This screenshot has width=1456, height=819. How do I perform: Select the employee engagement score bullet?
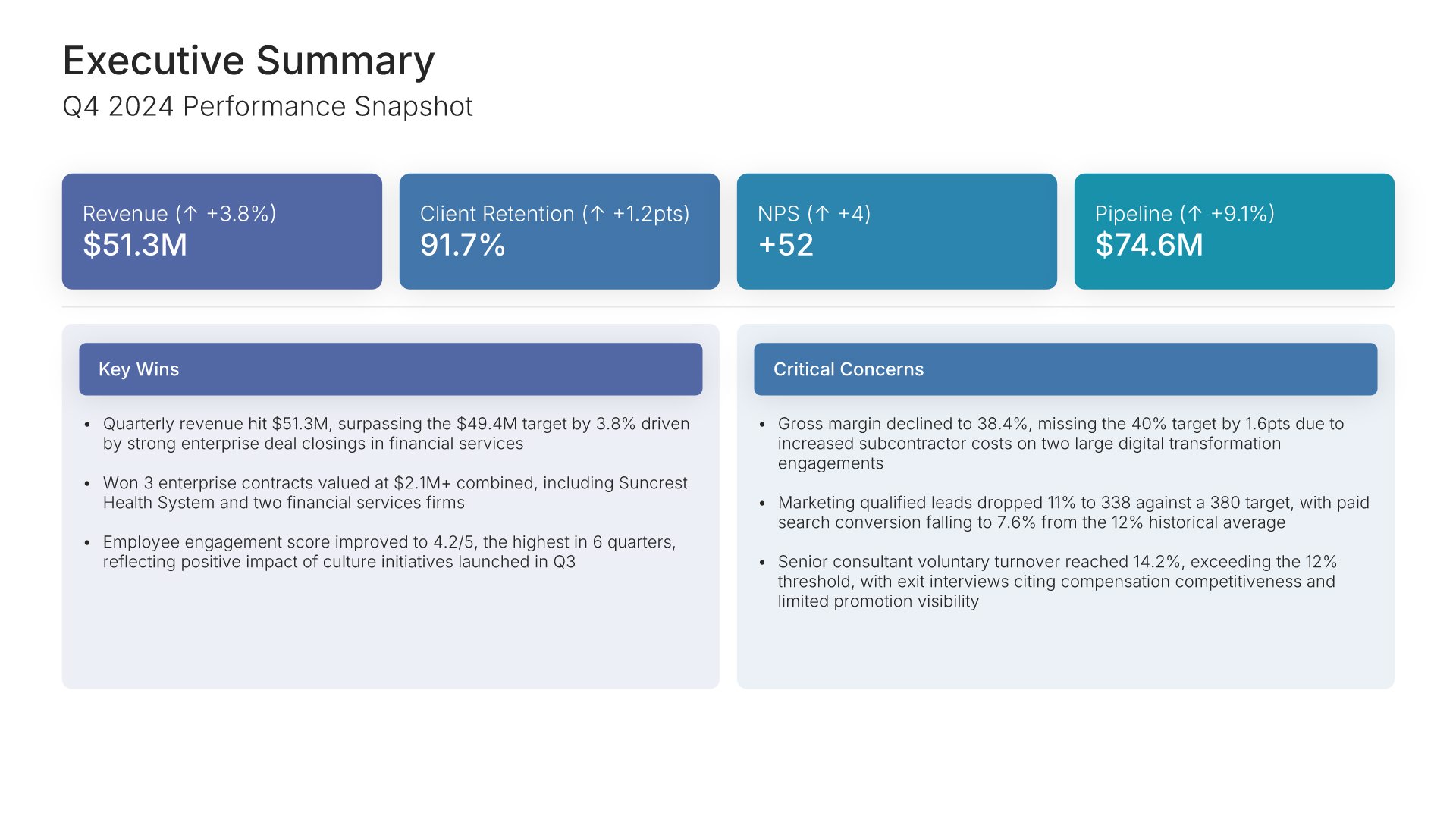[388, 552]
